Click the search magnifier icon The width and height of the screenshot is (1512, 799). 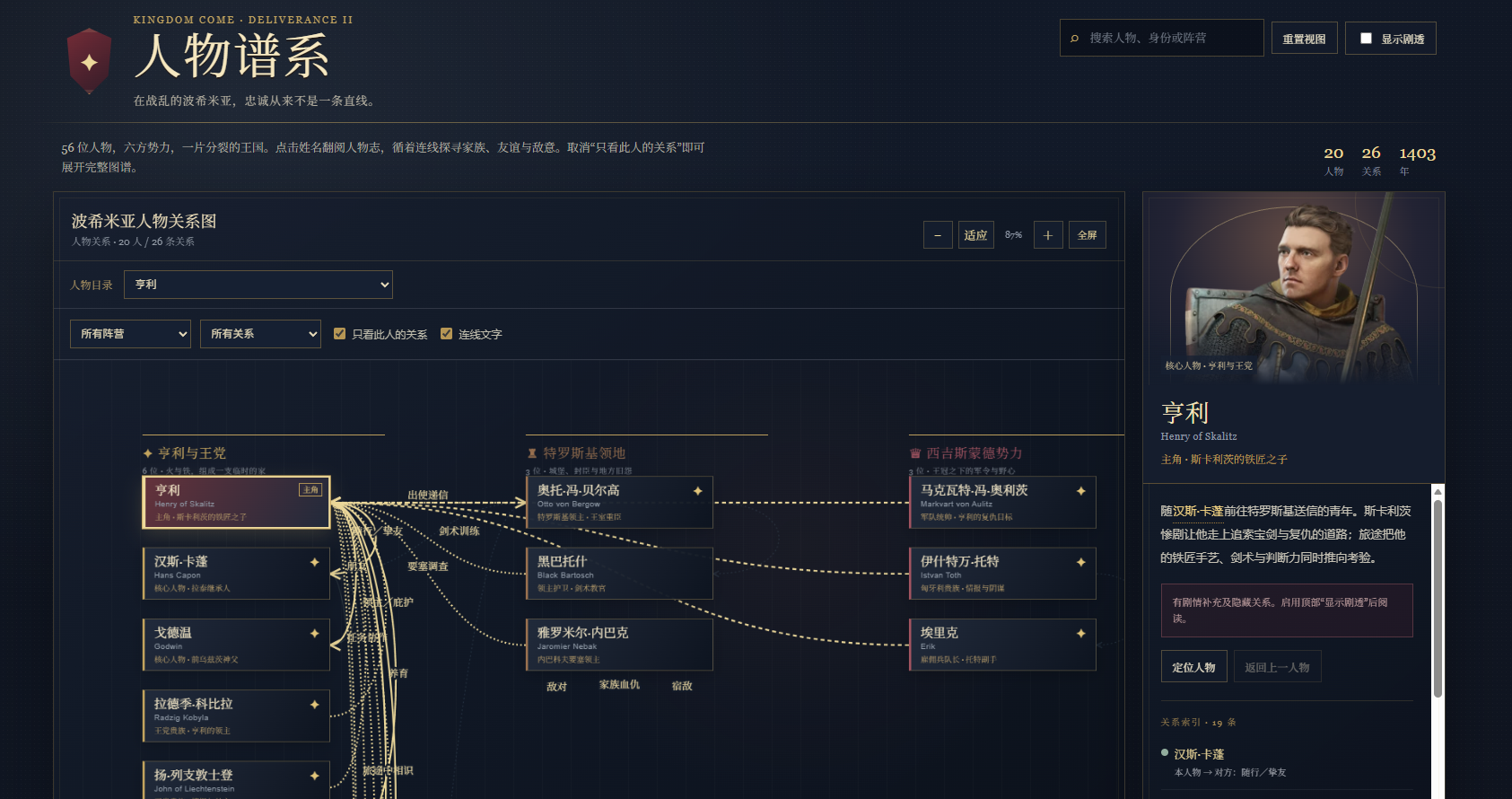point(1074,39)
